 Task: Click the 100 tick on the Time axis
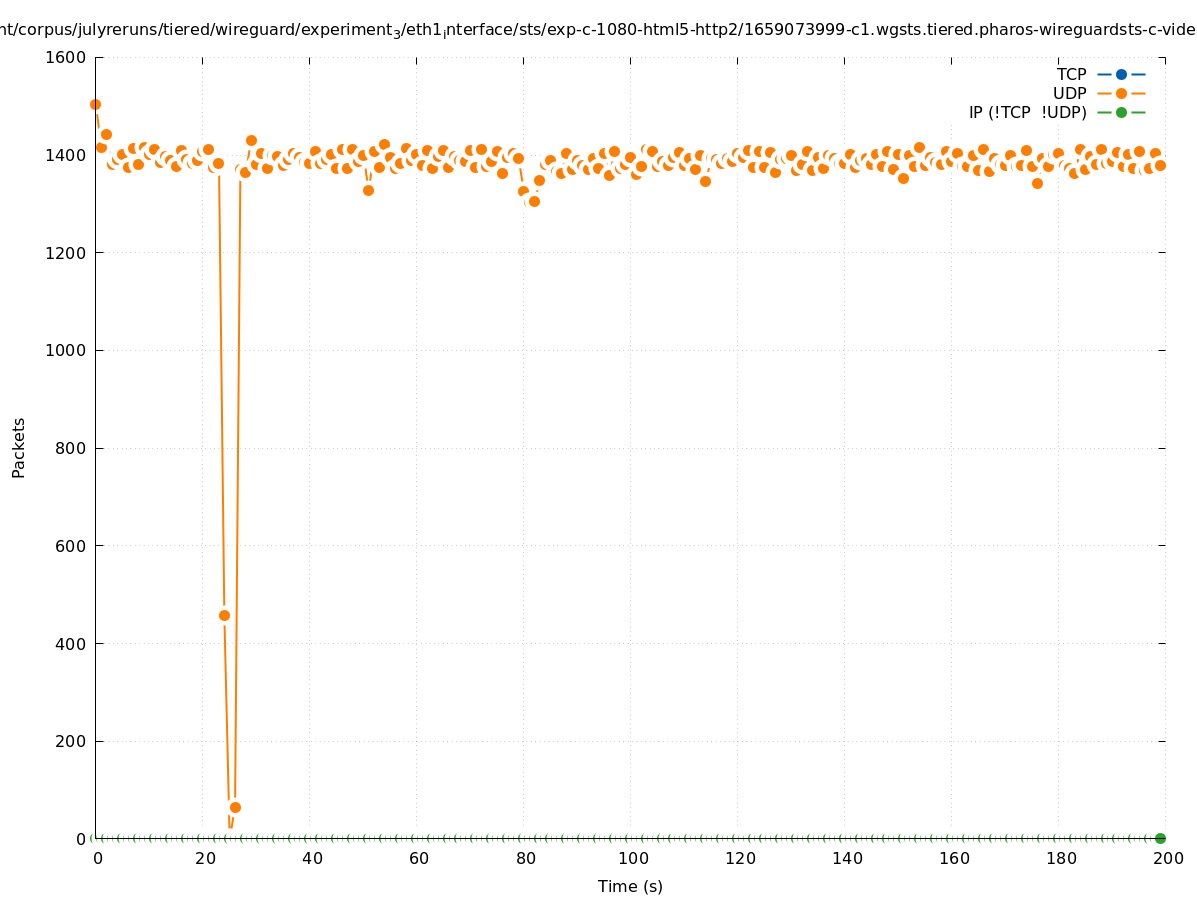pyautogui.click(x=632, y=858)
